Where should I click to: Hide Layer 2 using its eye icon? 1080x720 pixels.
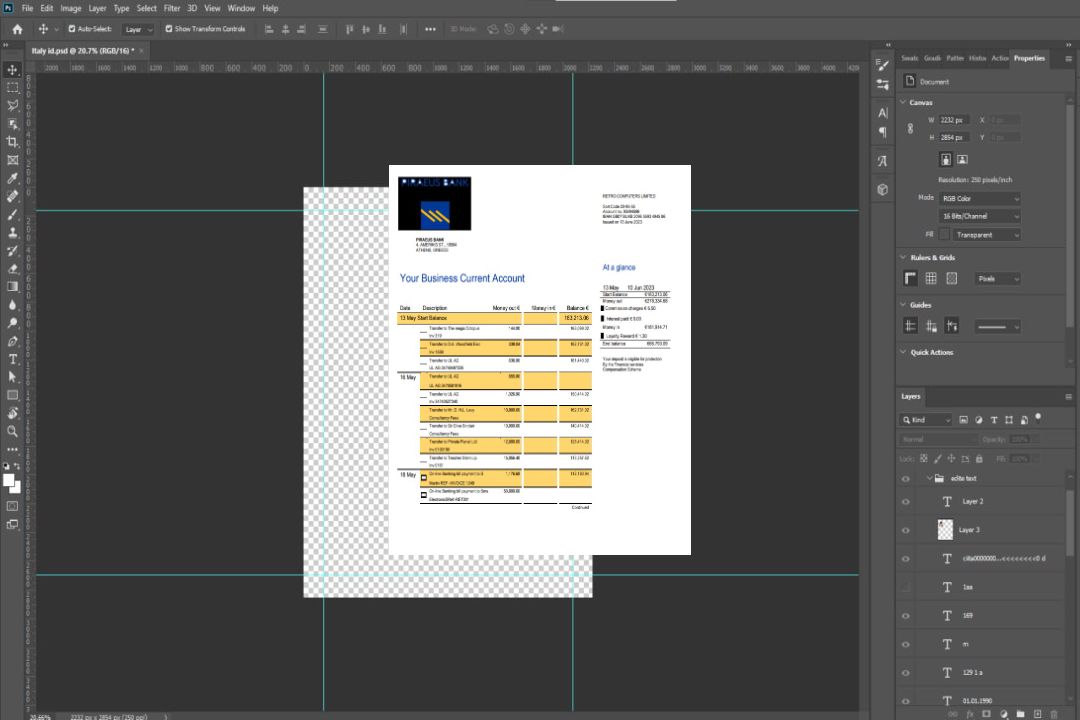[x=906, y=502]
